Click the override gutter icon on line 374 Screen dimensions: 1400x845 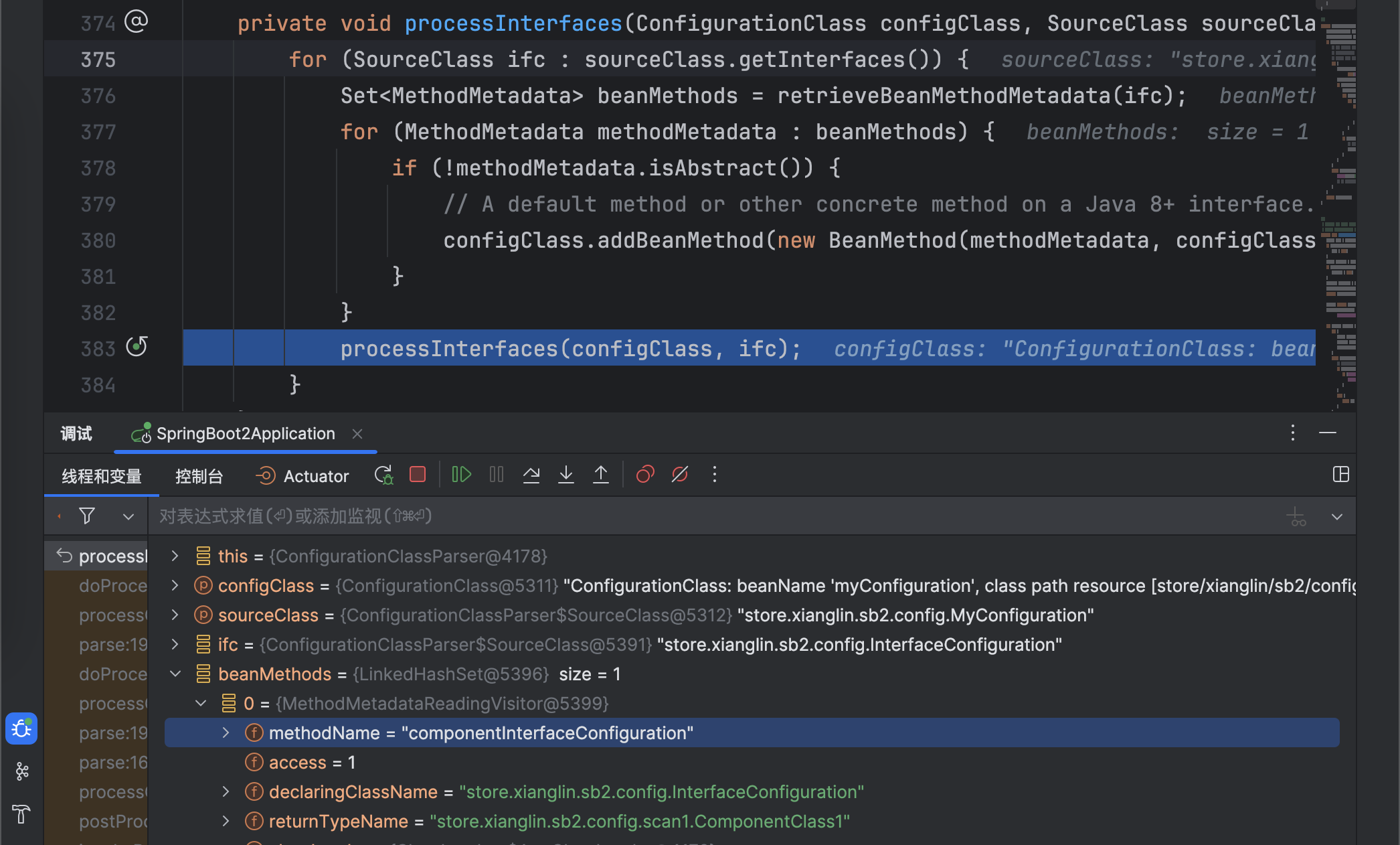(137, 22)
